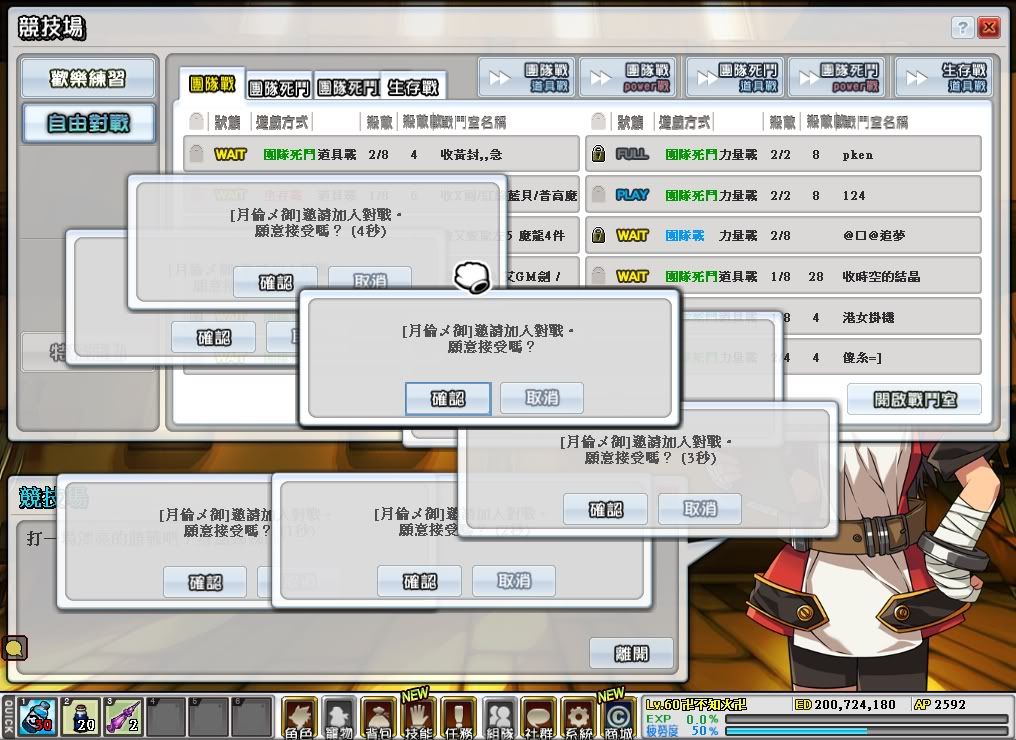This screenshot has height=740, width=1016.
Task: Open the 系統 settings gear icon
Action: (x=579, y=718)
